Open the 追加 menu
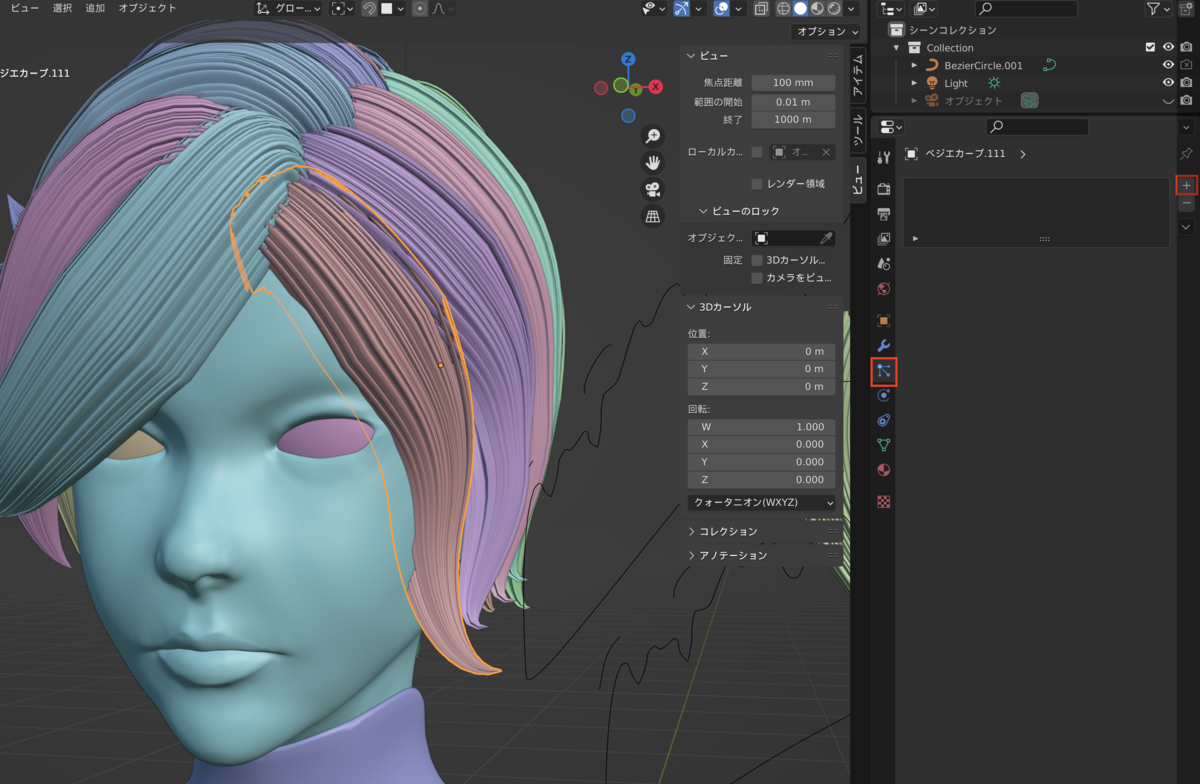This screenshot has width=1200, height=784. point(95,8)
